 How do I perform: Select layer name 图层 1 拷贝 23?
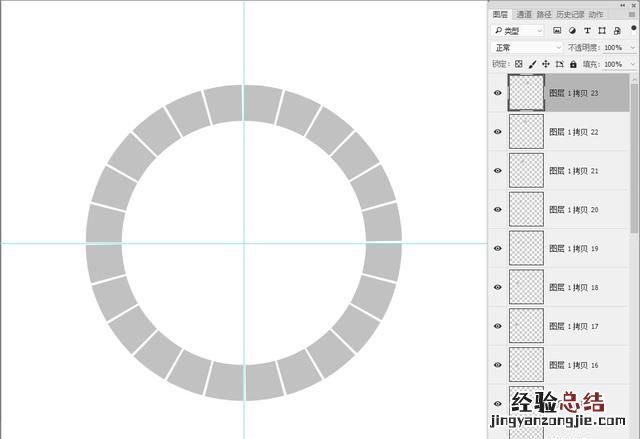[x=573, y=93]
